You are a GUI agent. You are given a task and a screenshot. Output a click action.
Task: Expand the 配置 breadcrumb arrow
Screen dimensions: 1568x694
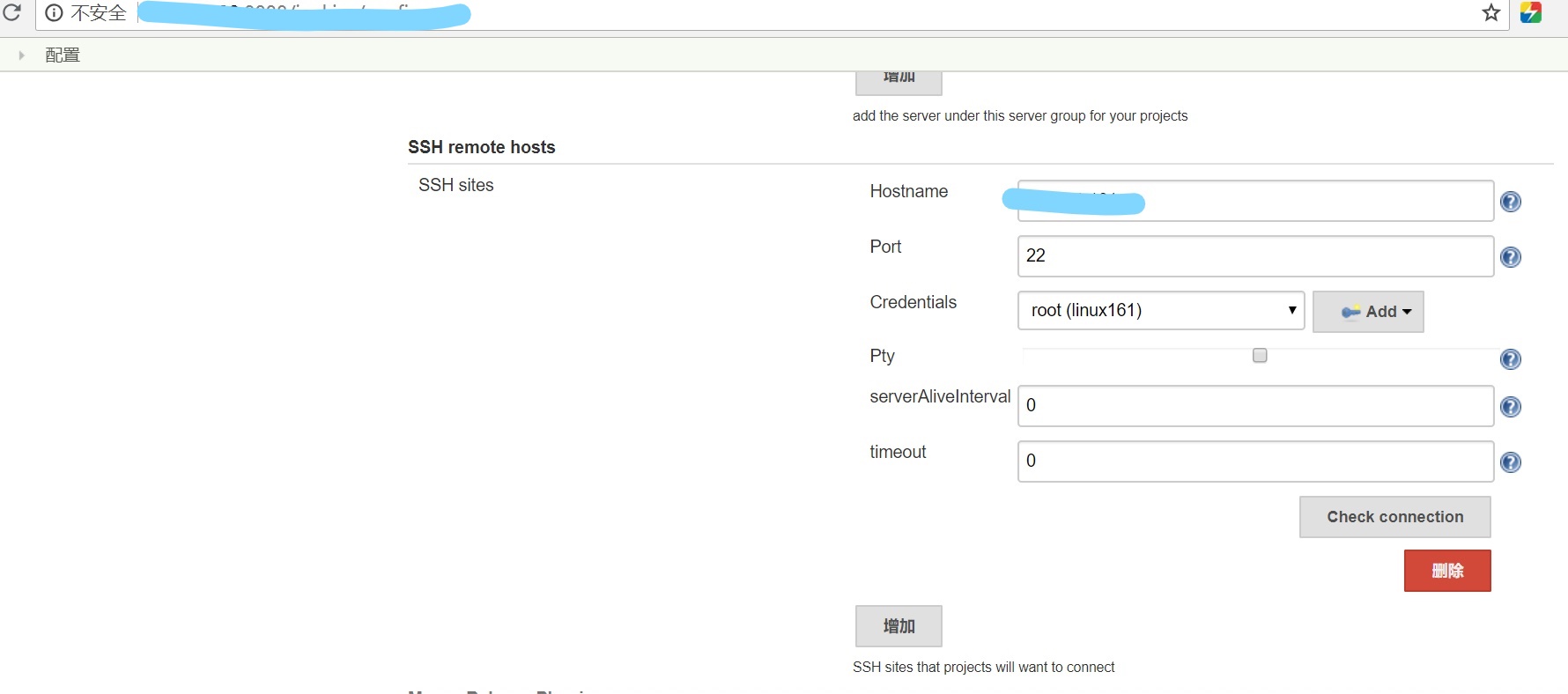click(21, 55)
